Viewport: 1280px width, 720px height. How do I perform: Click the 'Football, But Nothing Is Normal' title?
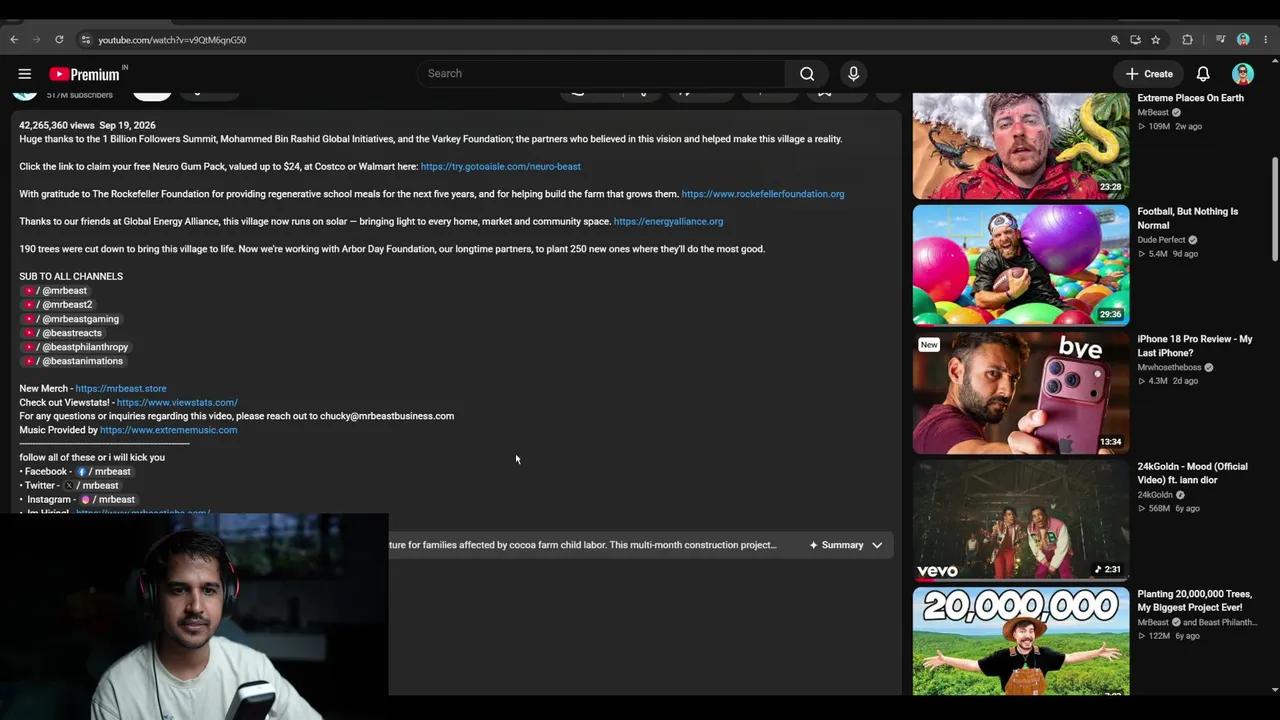(x=1188, y=218)
